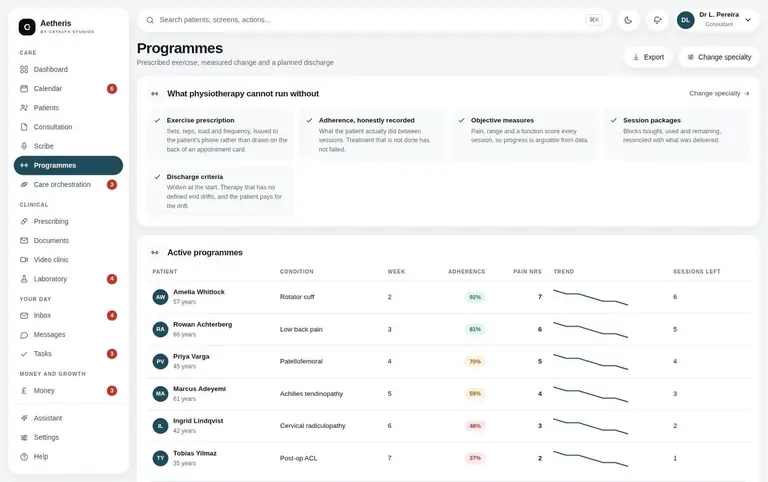Open the Video clinic camera icon

[x=24, y=260]
